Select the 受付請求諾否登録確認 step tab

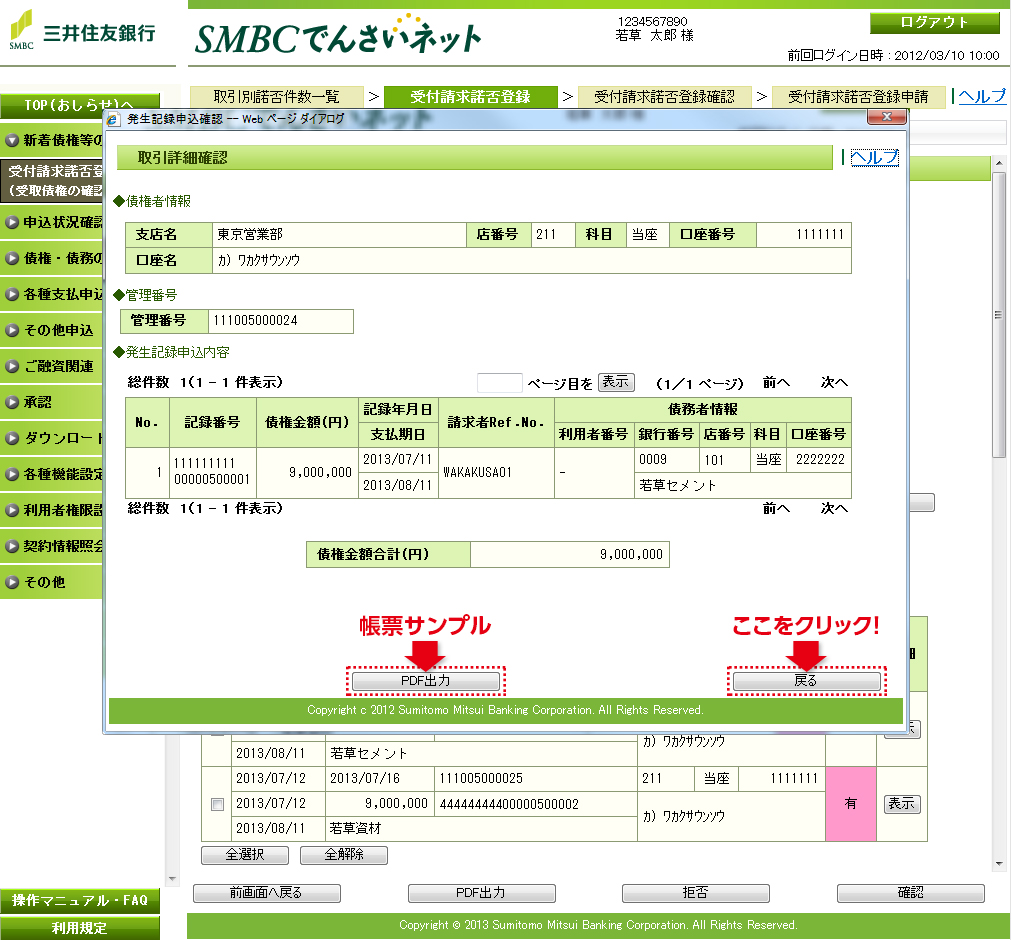click(664, 97)
